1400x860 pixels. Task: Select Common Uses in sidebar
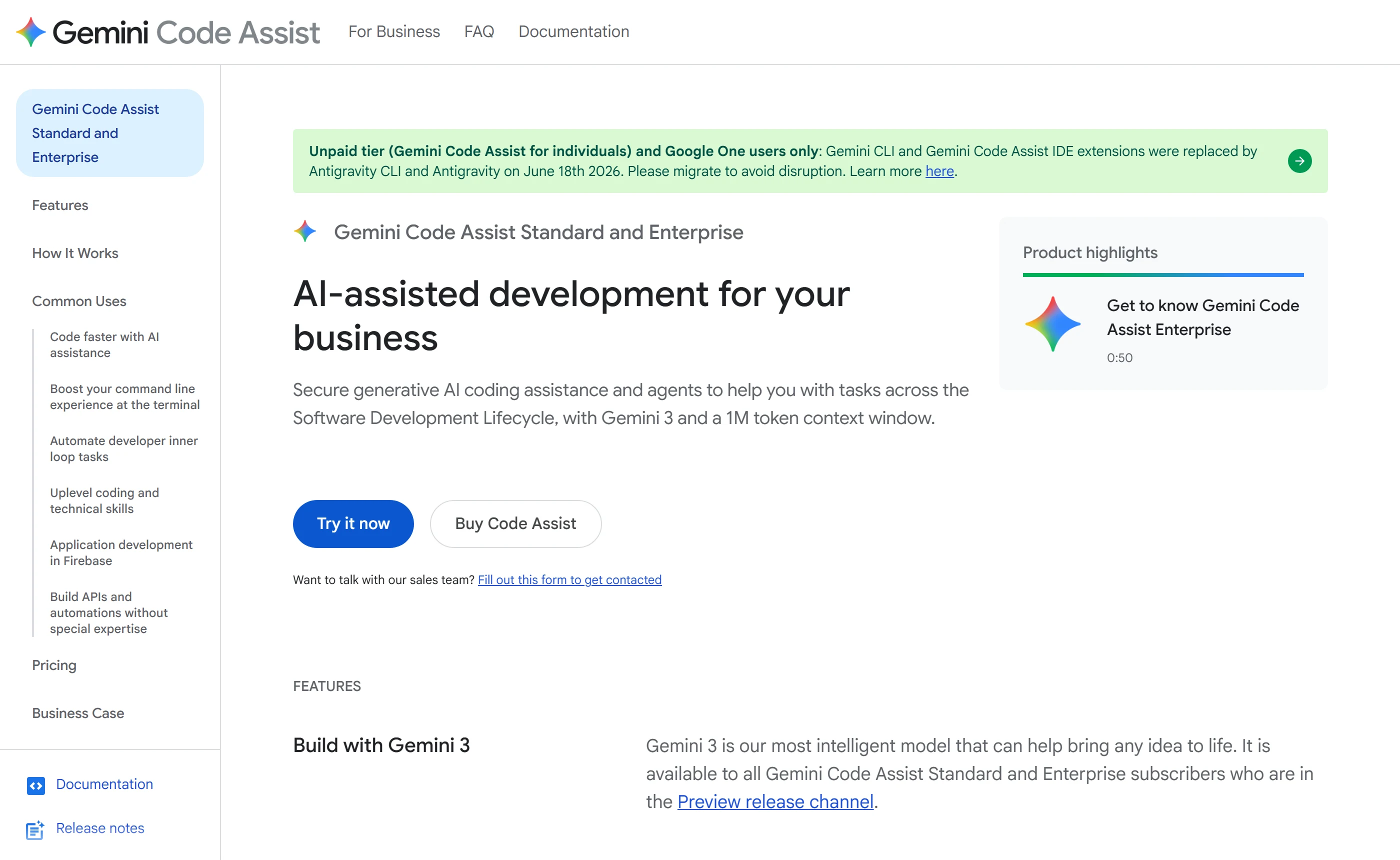click(x=79, y=301)
